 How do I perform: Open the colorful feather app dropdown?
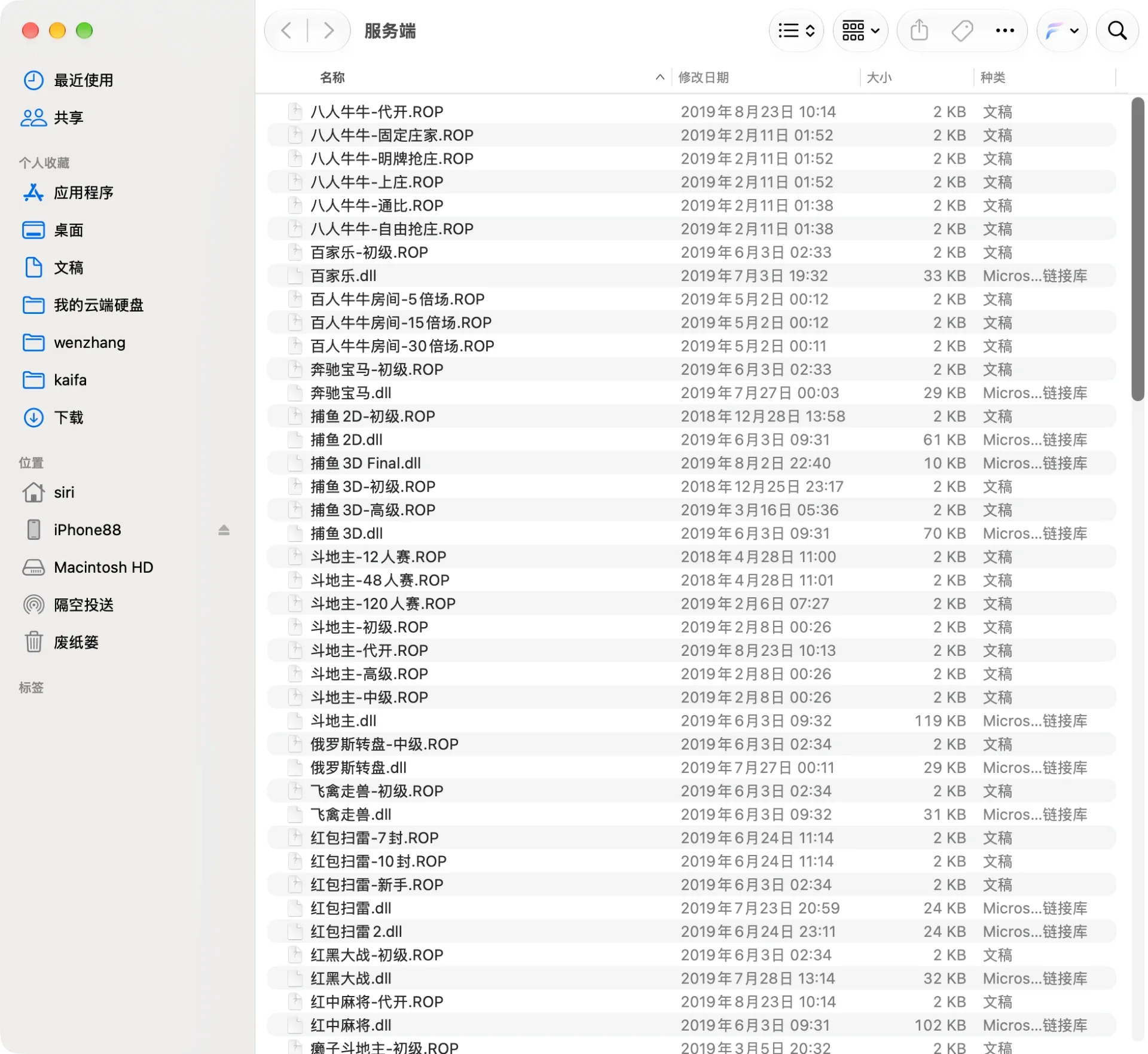1062,30
